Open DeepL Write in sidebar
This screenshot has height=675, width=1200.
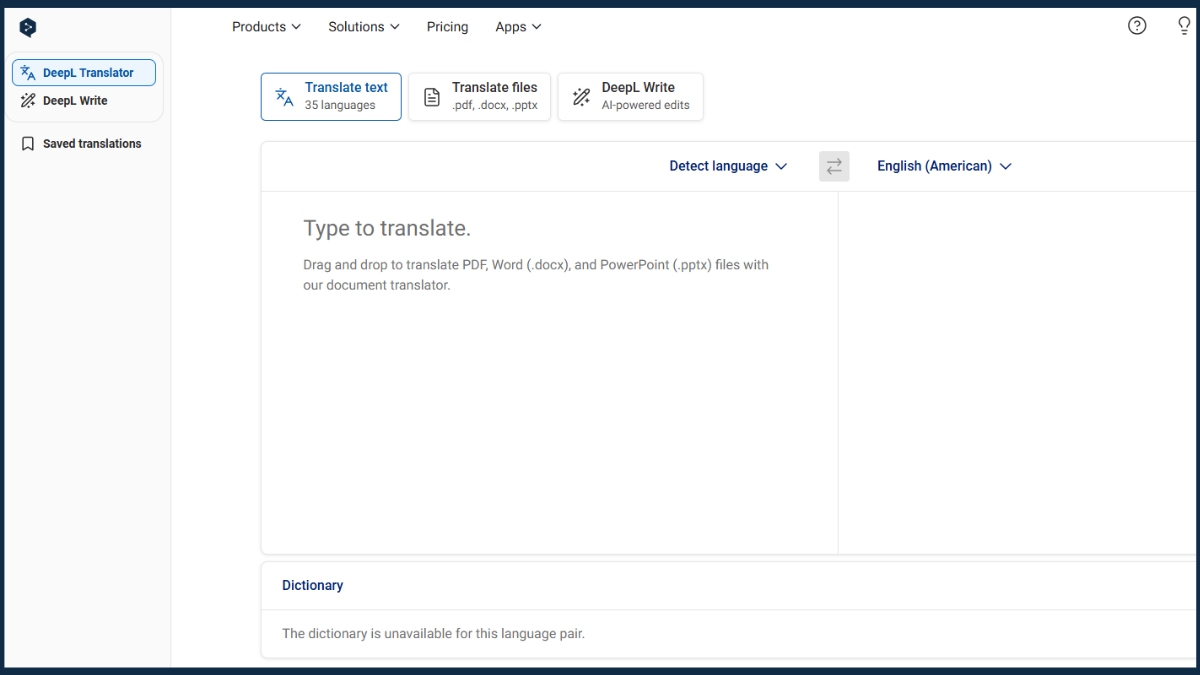click(x=84, y=101)
